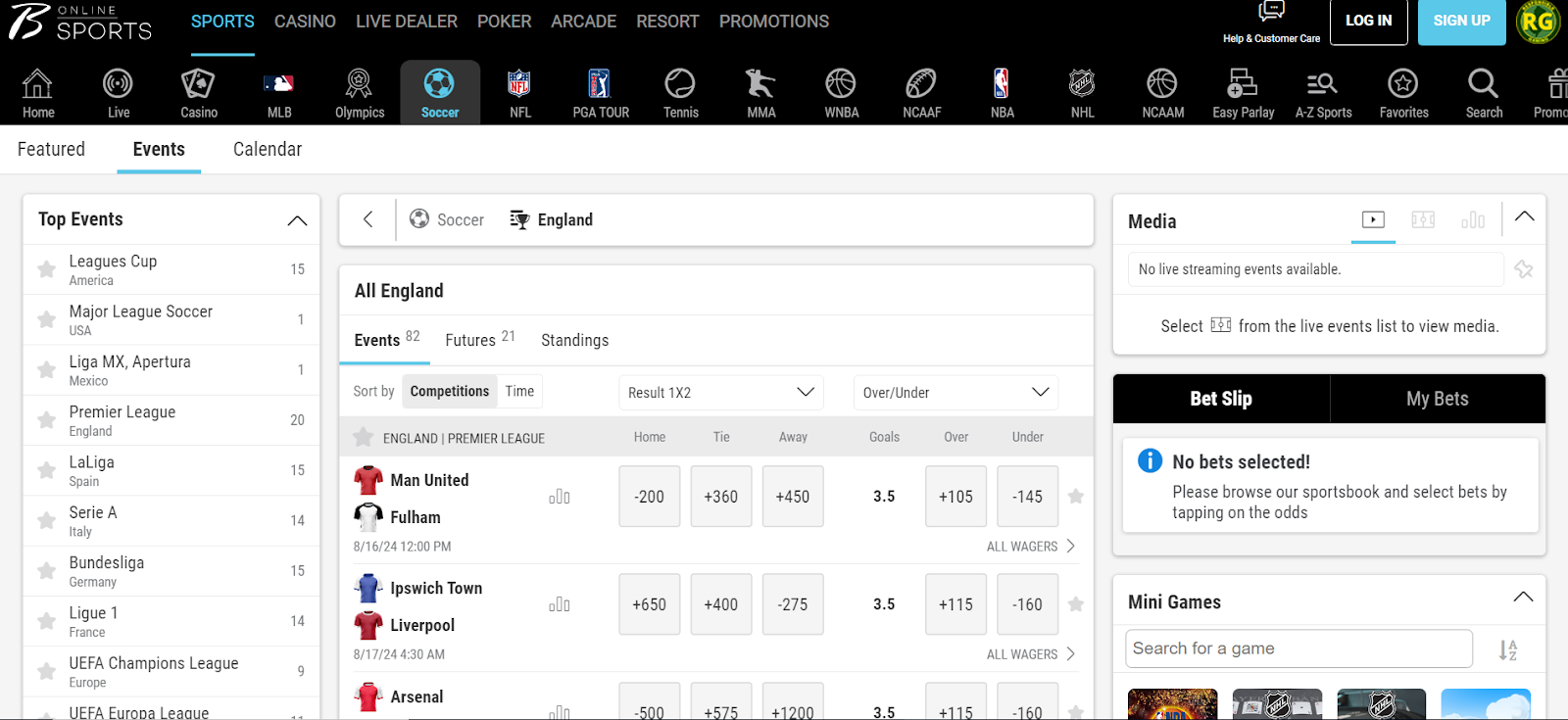Viewport: 1568px width, 720px height.
Task: Select the video stream icon in Media panel
Action: tap(1373, 219)
